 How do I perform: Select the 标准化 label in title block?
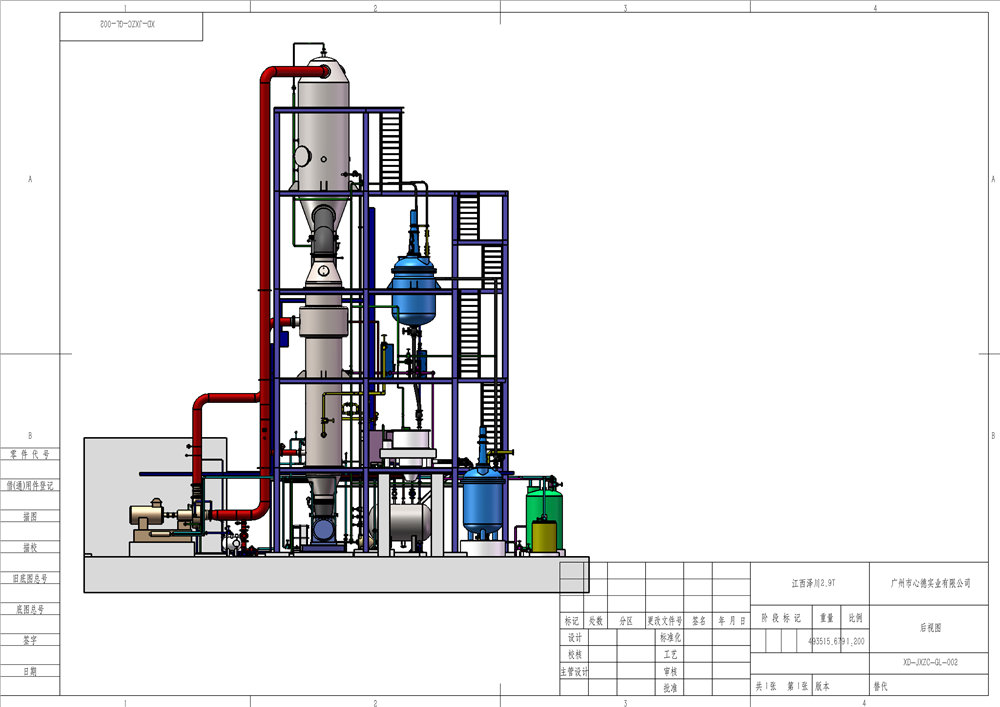[669, 637]
